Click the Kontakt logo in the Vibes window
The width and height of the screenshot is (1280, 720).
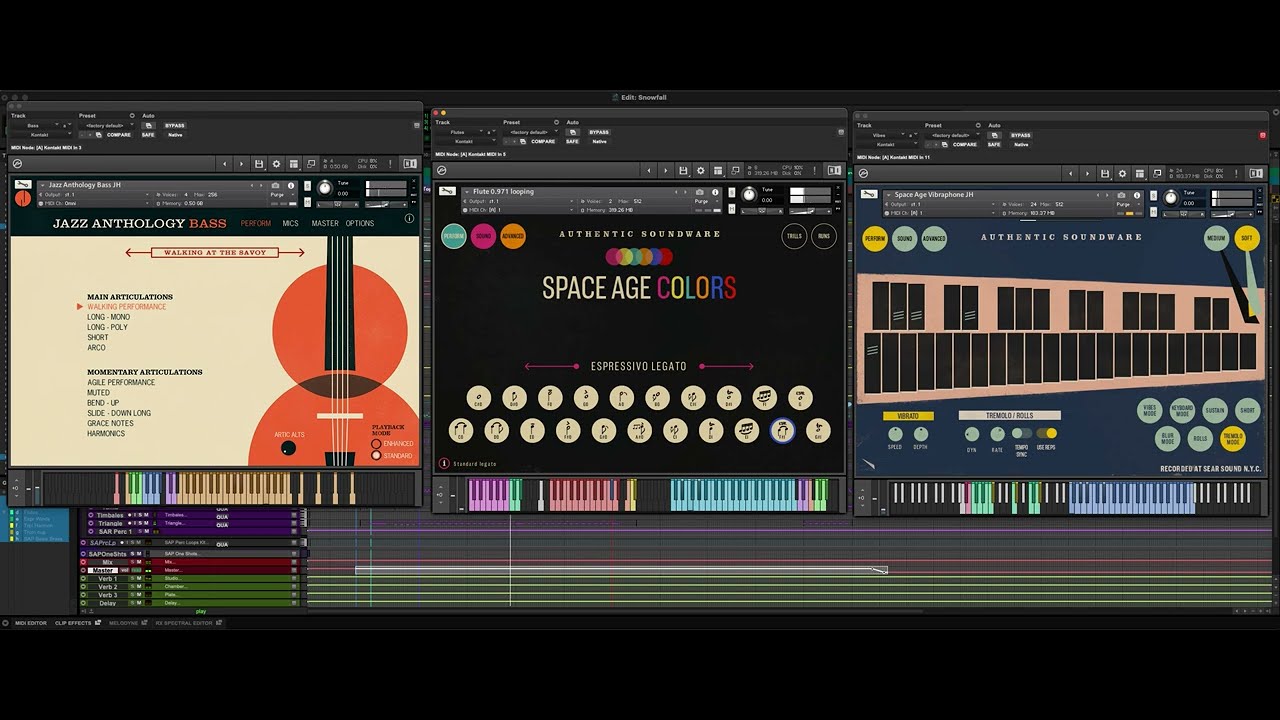(863, 174)
